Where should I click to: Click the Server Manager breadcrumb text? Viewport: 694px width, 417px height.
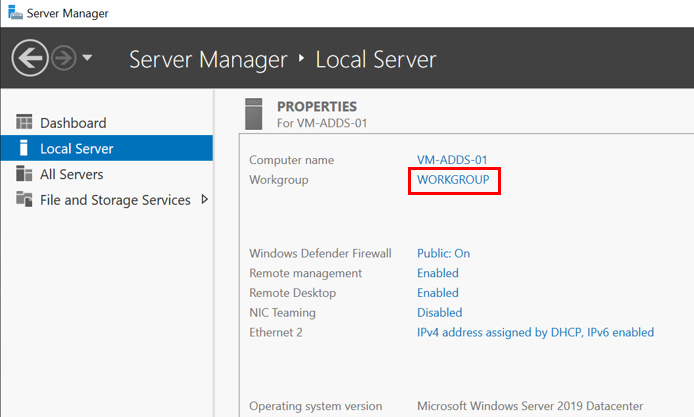[208, 59]
